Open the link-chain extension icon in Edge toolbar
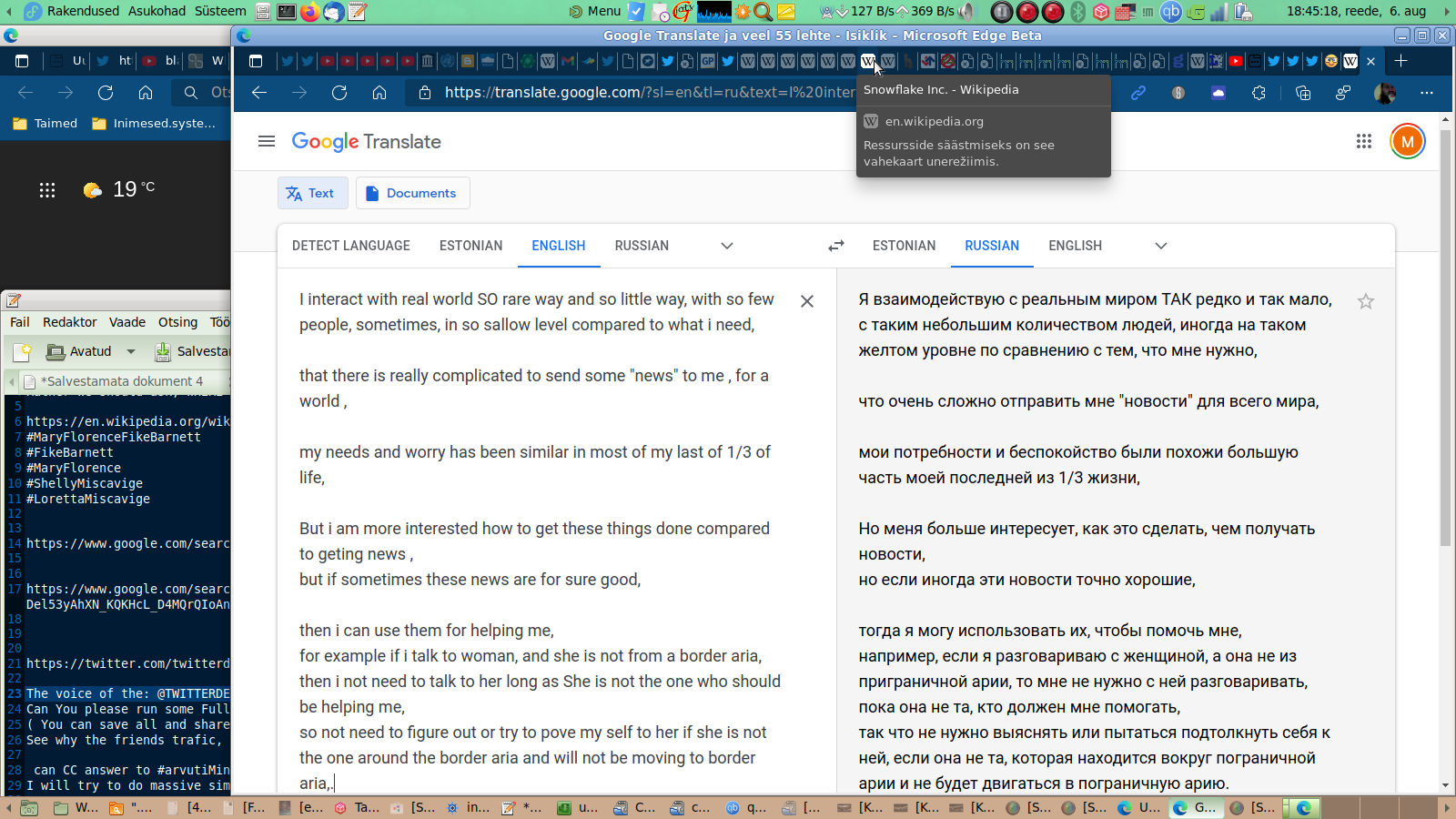 pos(1138,93)
